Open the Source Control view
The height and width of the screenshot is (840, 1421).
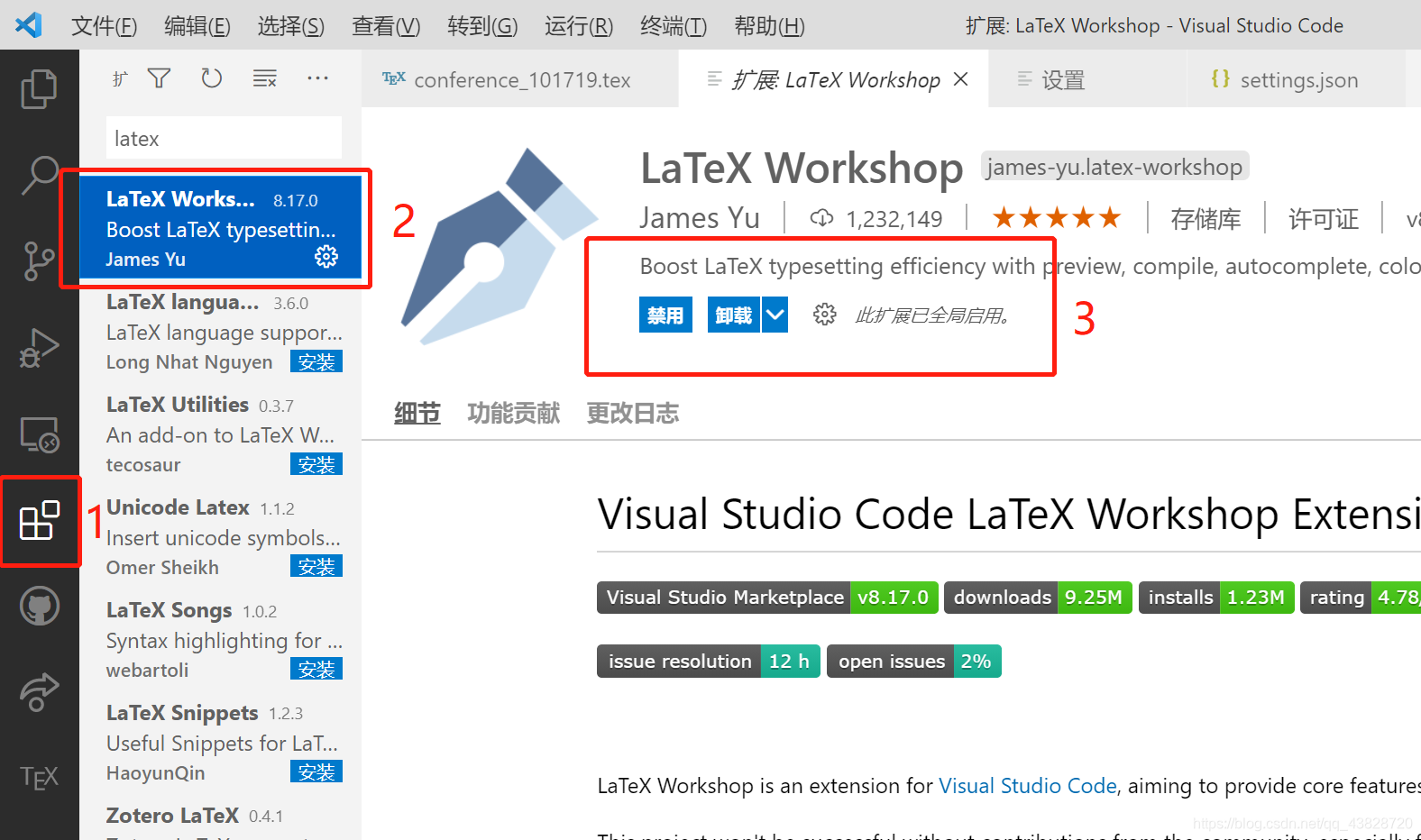pos(39,261)
